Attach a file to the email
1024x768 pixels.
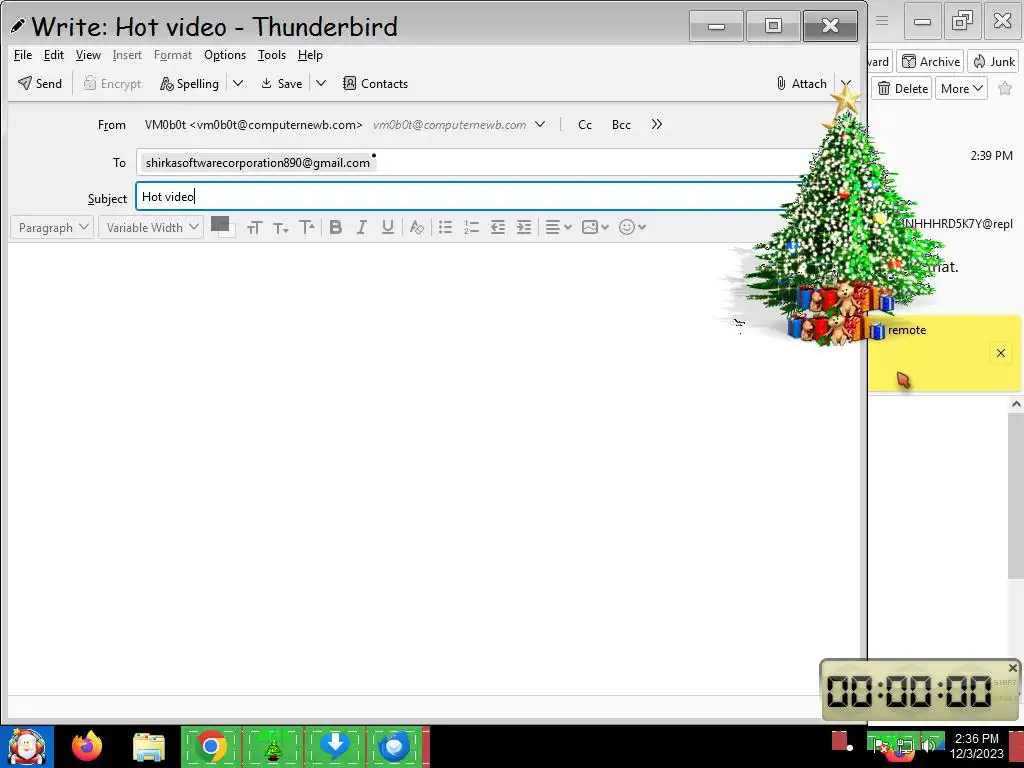(x=801, y=84)
